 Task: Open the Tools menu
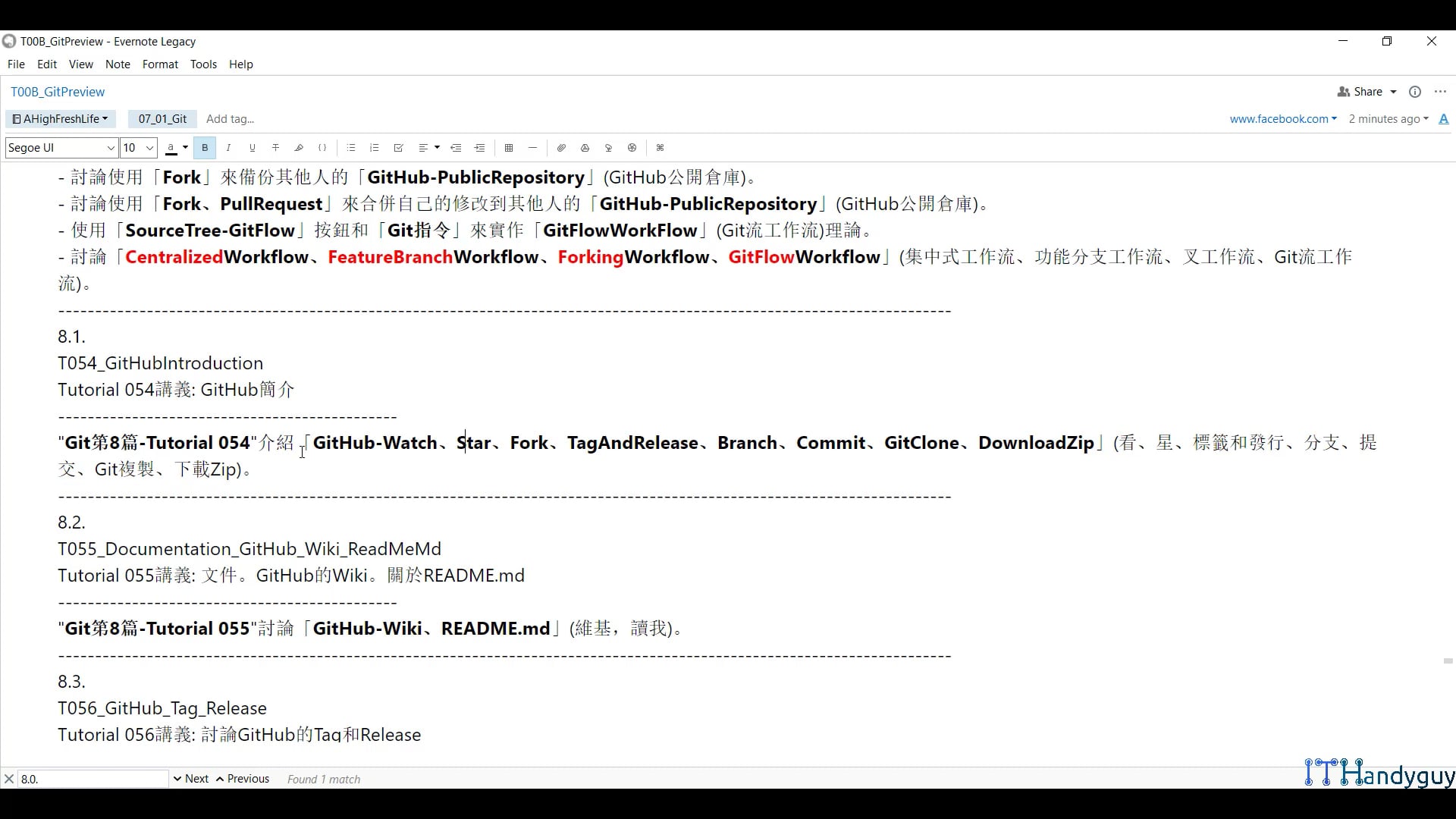pos(203,64)
